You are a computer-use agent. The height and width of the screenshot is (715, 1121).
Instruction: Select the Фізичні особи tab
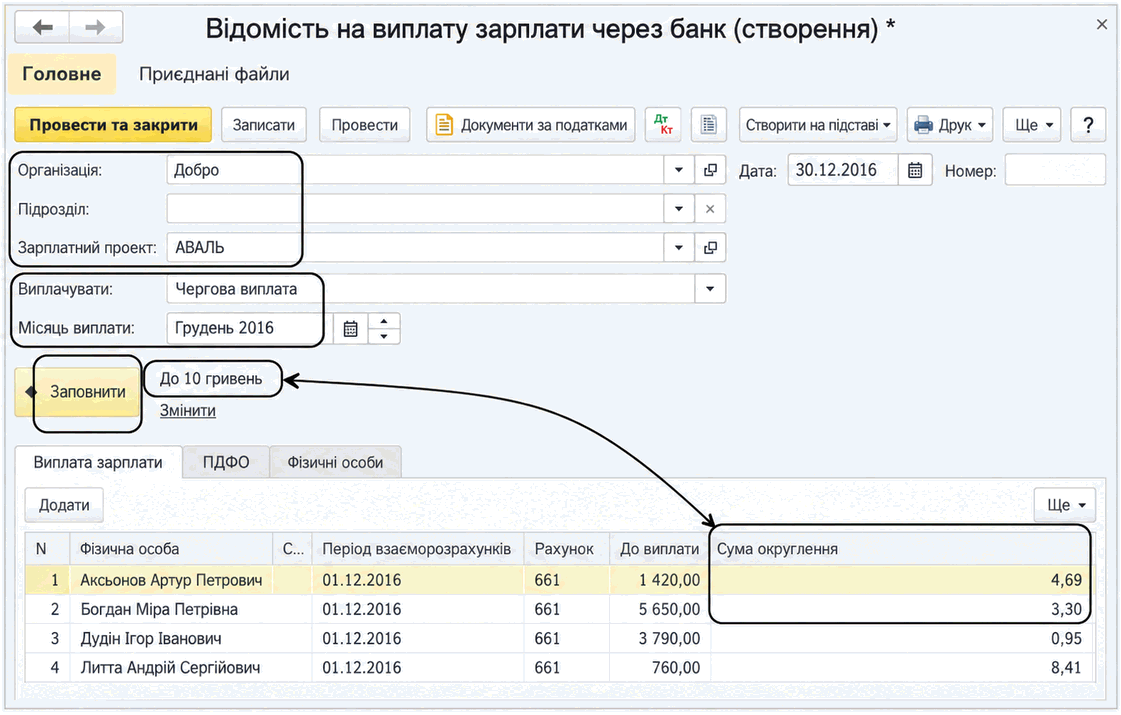click(335, 463)
